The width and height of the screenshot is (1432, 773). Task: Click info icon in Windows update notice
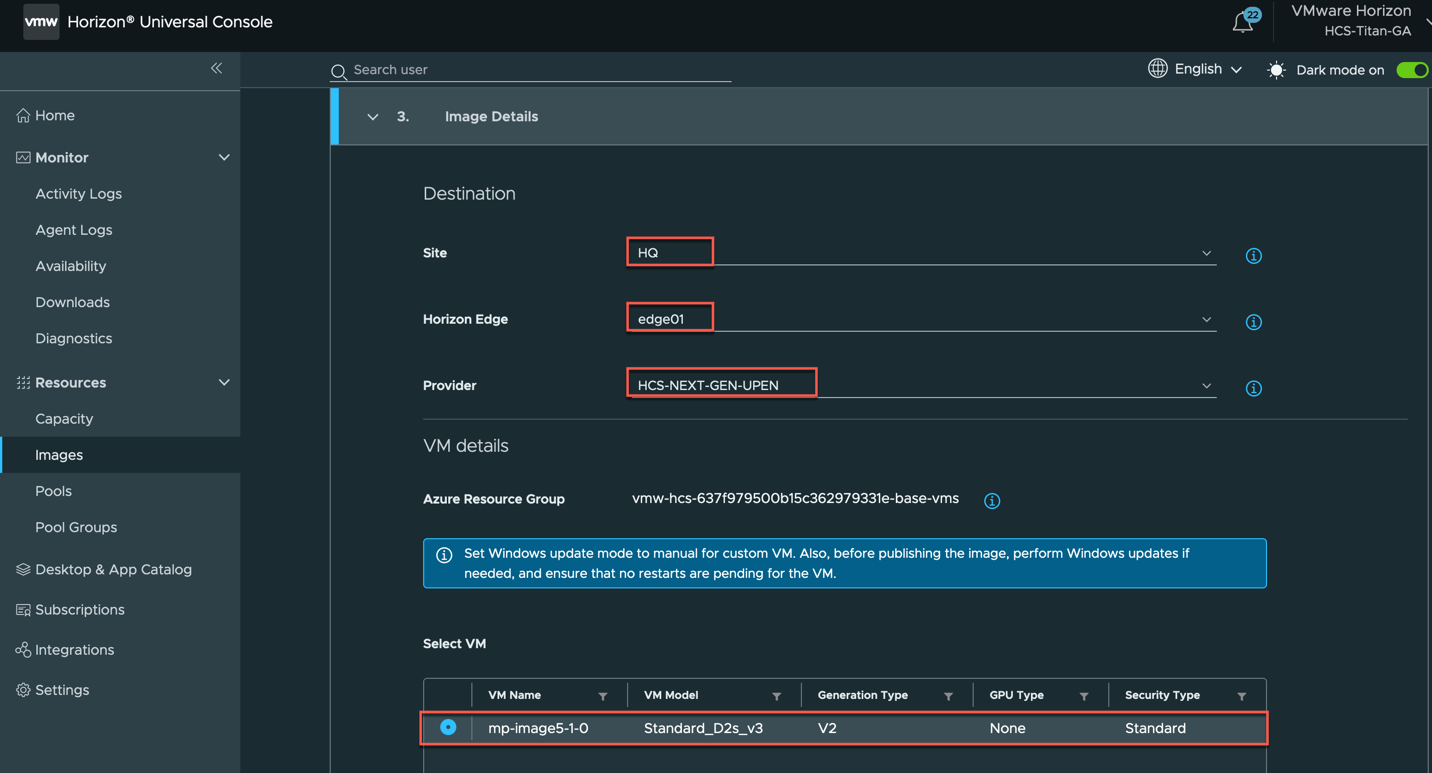click(x=444, y=555)
